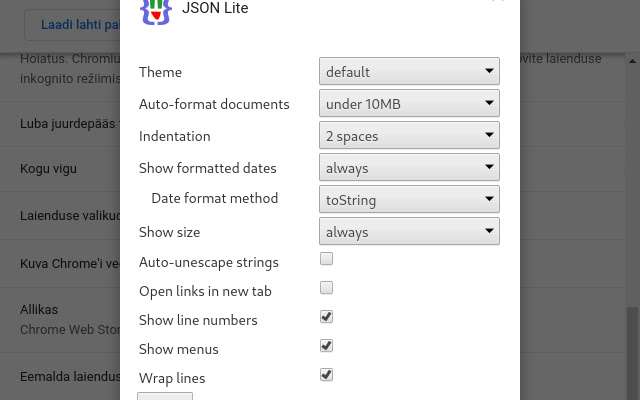This screenshot has width=640, height=400.
Task: Tick the Open links in new tab checkbox
Action: 326,288
